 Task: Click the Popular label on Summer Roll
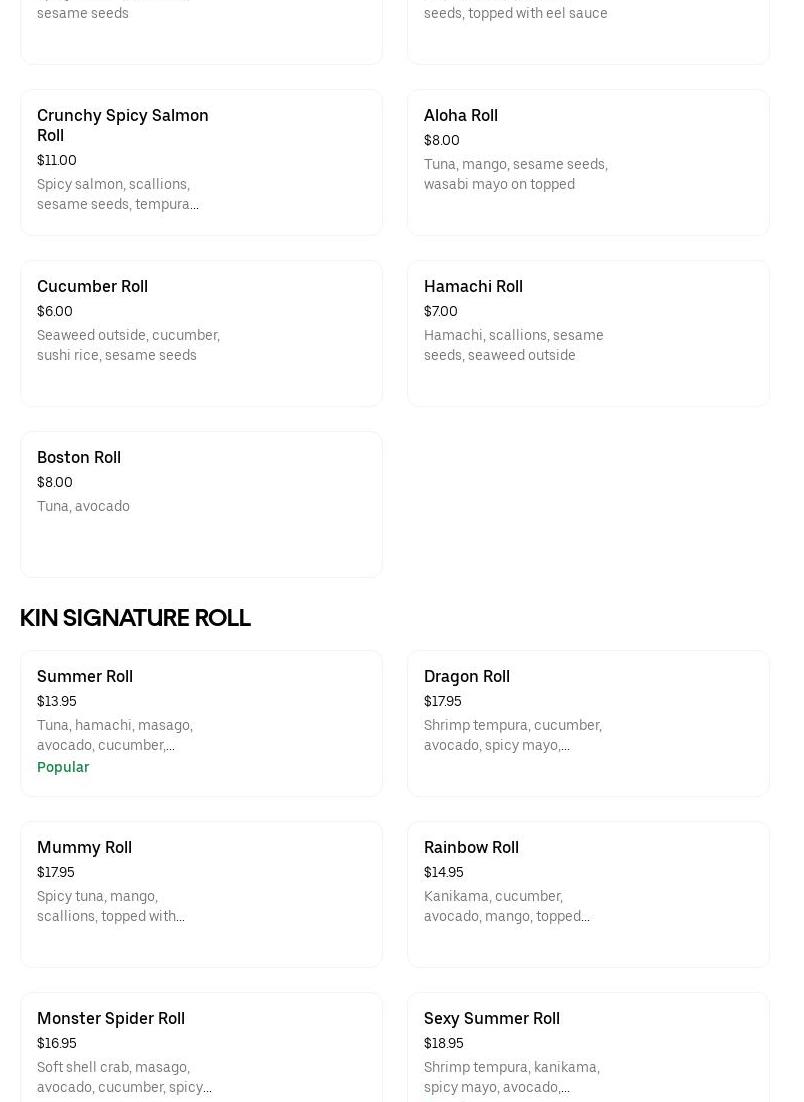[63, 767]
